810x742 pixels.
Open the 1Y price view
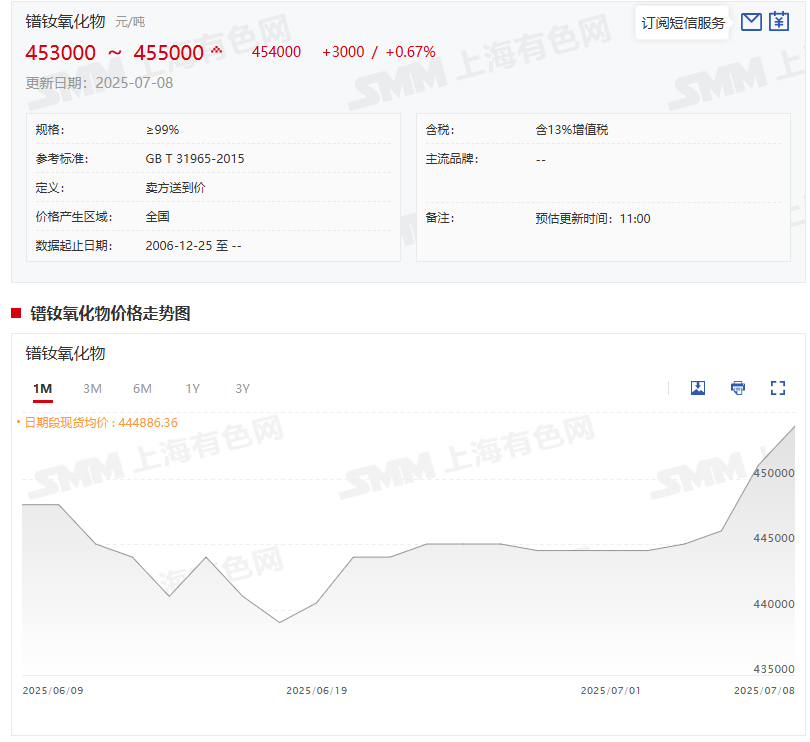(192, 388)
